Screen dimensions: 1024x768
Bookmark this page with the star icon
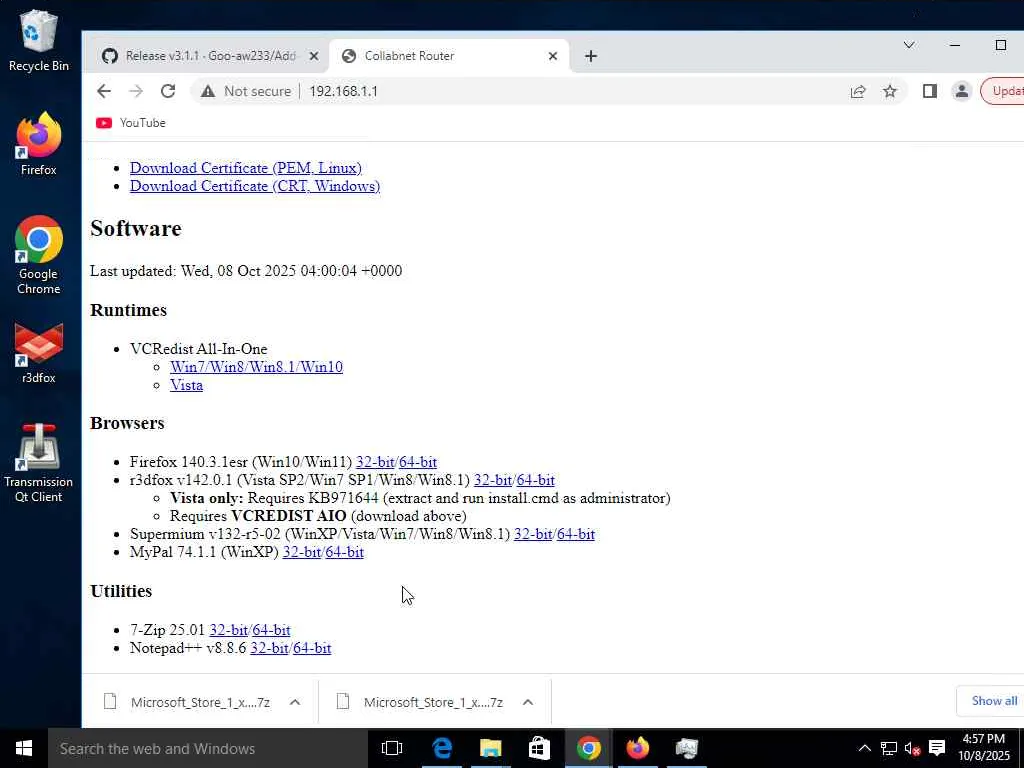pos(890,91)
